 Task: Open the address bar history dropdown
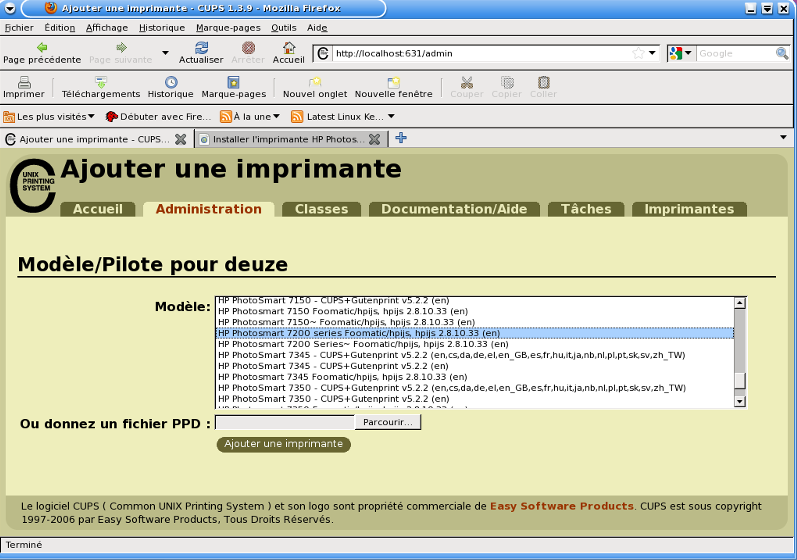[652, 53]
